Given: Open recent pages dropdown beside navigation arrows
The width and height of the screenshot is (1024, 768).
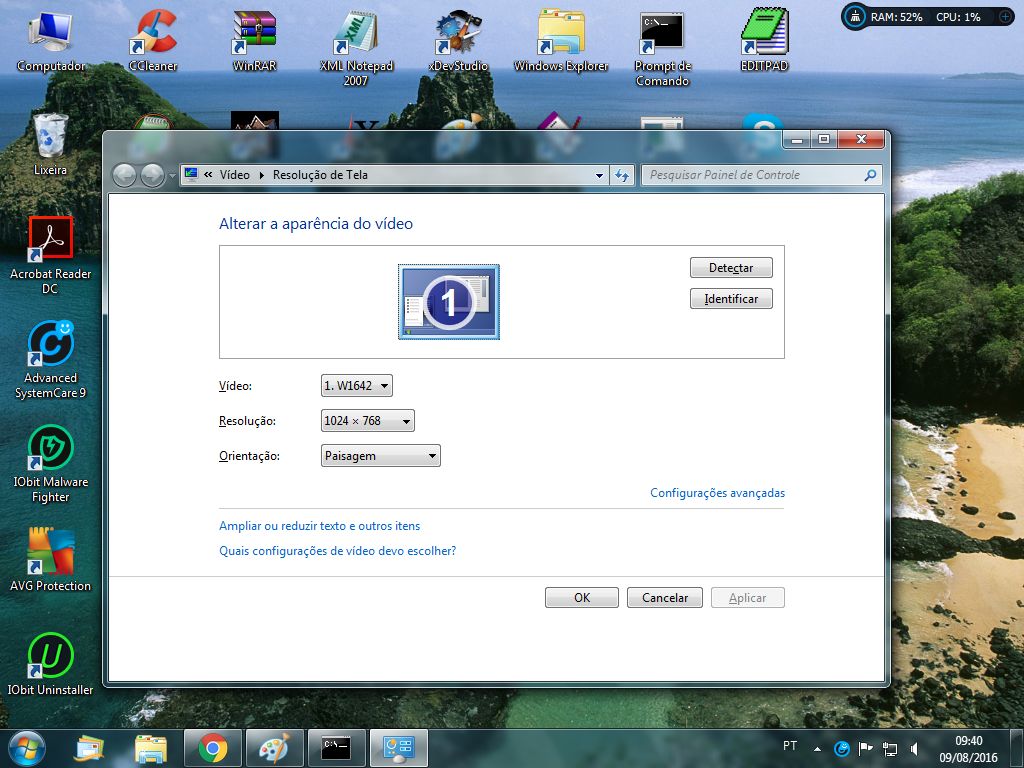Looking at the screenshot, I should pyautogui.click(x=172, y=176).
